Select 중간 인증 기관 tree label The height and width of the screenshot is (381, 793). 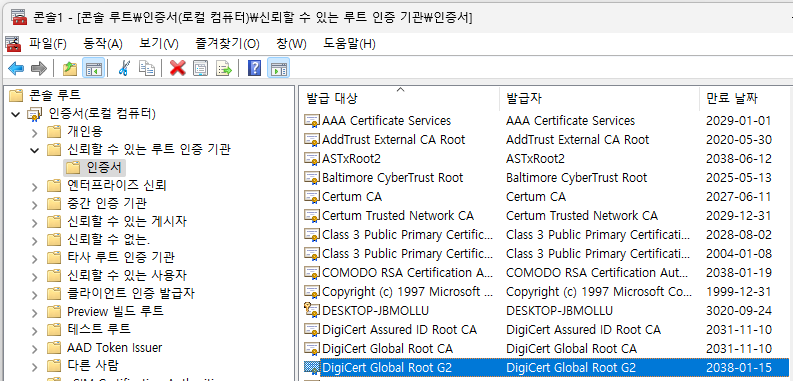[107, 203]
